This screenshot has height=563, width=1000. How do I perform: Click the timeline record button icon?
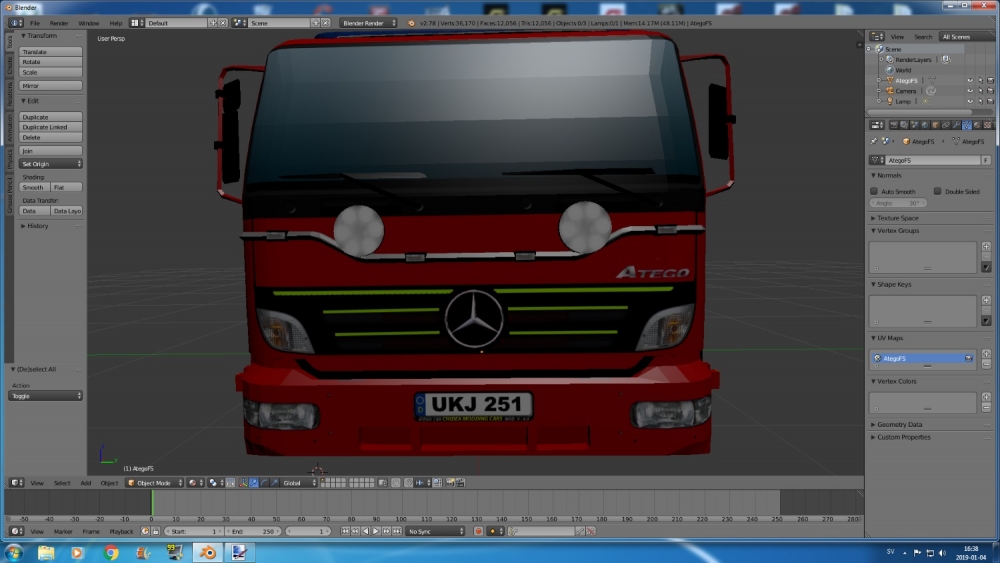click(478, 531)
